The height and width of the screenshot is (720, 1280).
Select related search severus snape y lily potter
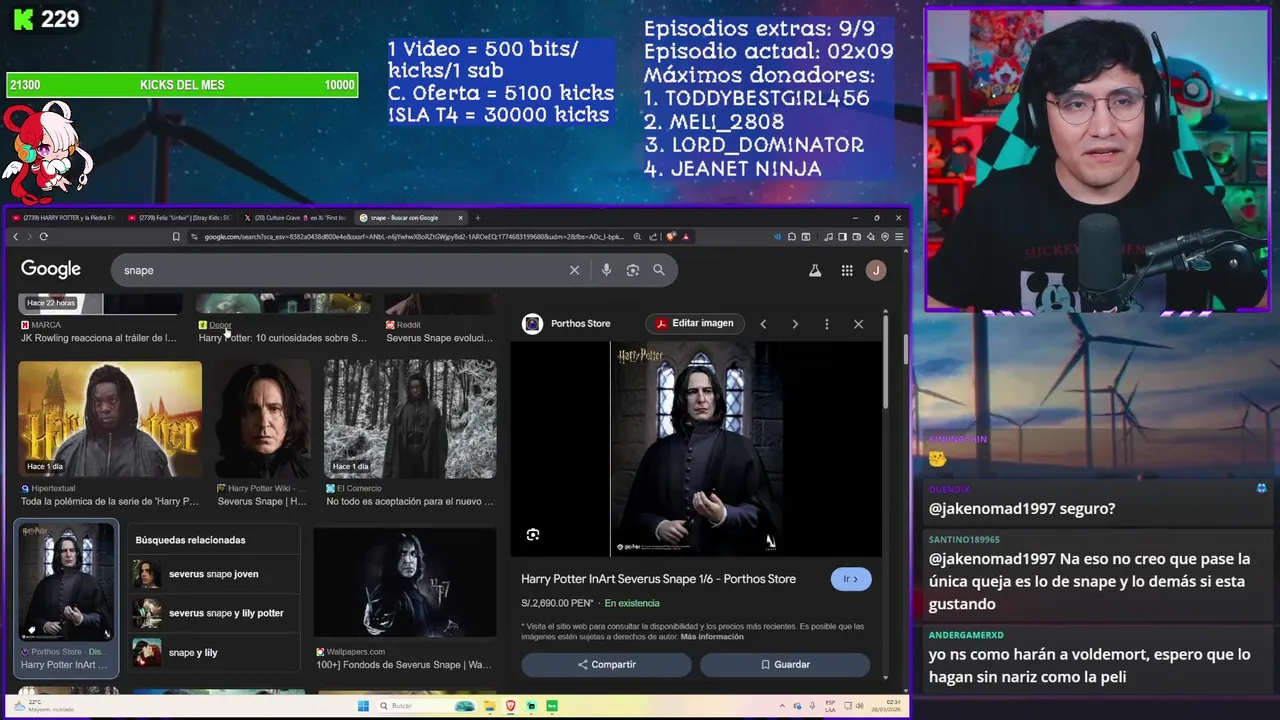[x=214, y=613]
